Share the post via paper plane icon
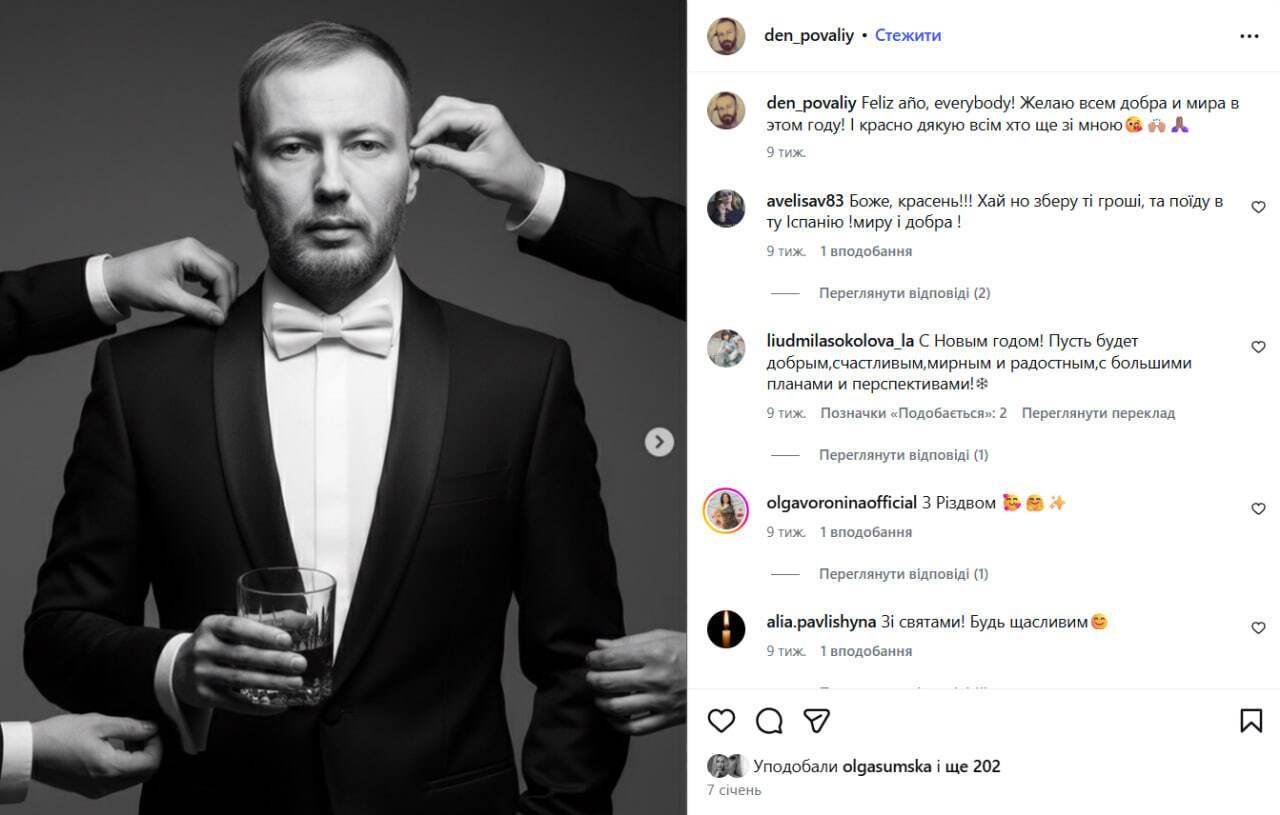 coord(817,720)
